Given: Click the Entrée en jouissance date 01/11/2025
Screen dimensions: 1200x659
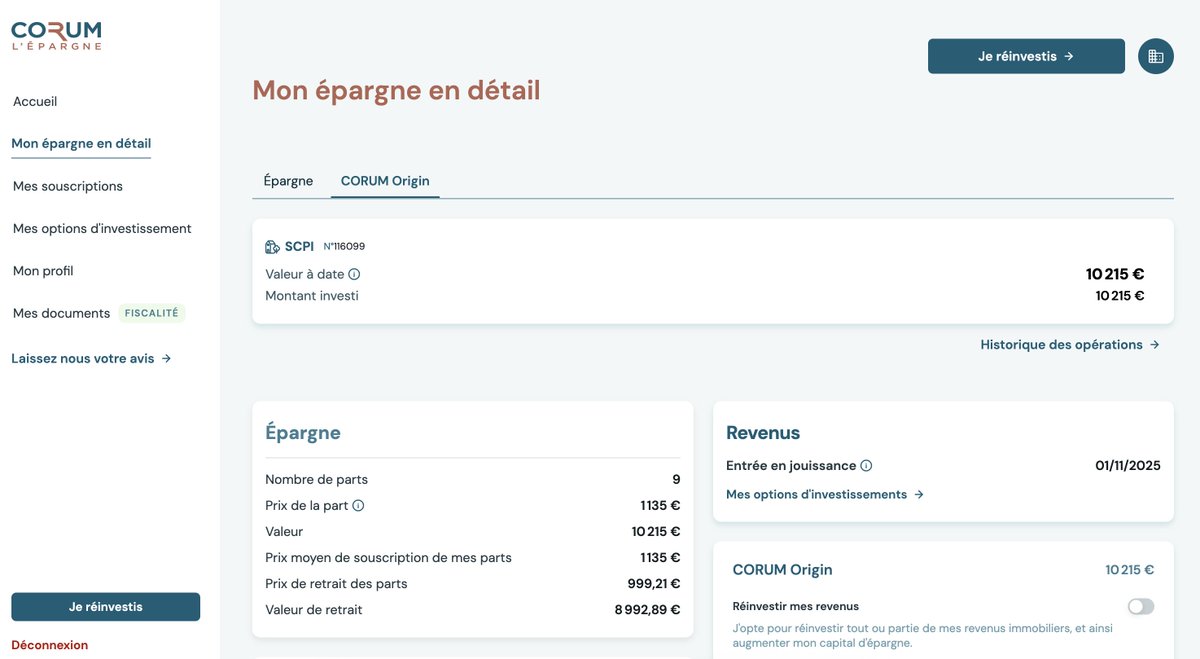Looking at the screenshot, I should pyautogui.click(x=1128, y=465).
